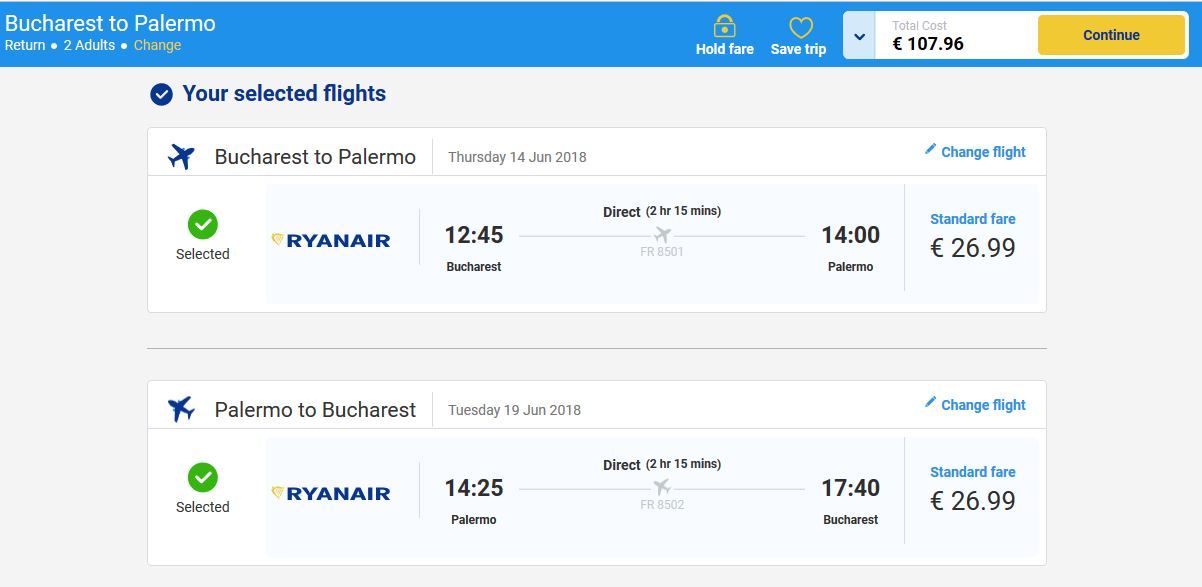Toggle the green Selected check on return flight
This screenshot has height=587, width=1202.
pyautogui.click(x=203, y=477)
